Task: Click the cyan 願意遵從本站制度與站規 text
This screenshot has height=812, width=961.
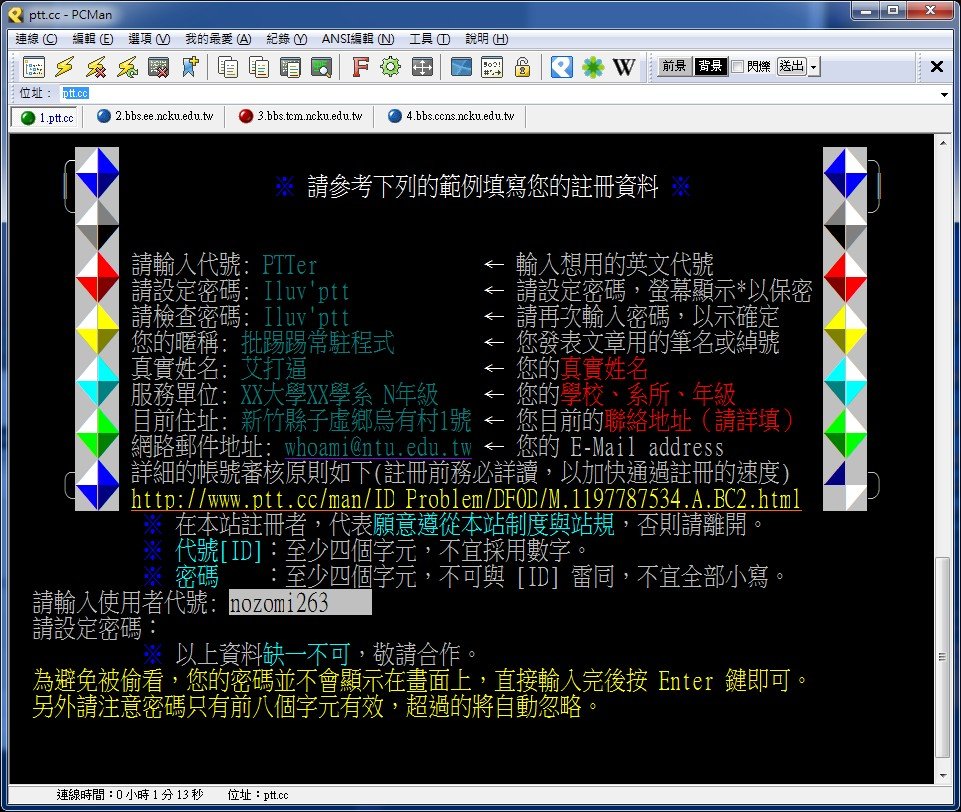Action: tap(493, 525)
